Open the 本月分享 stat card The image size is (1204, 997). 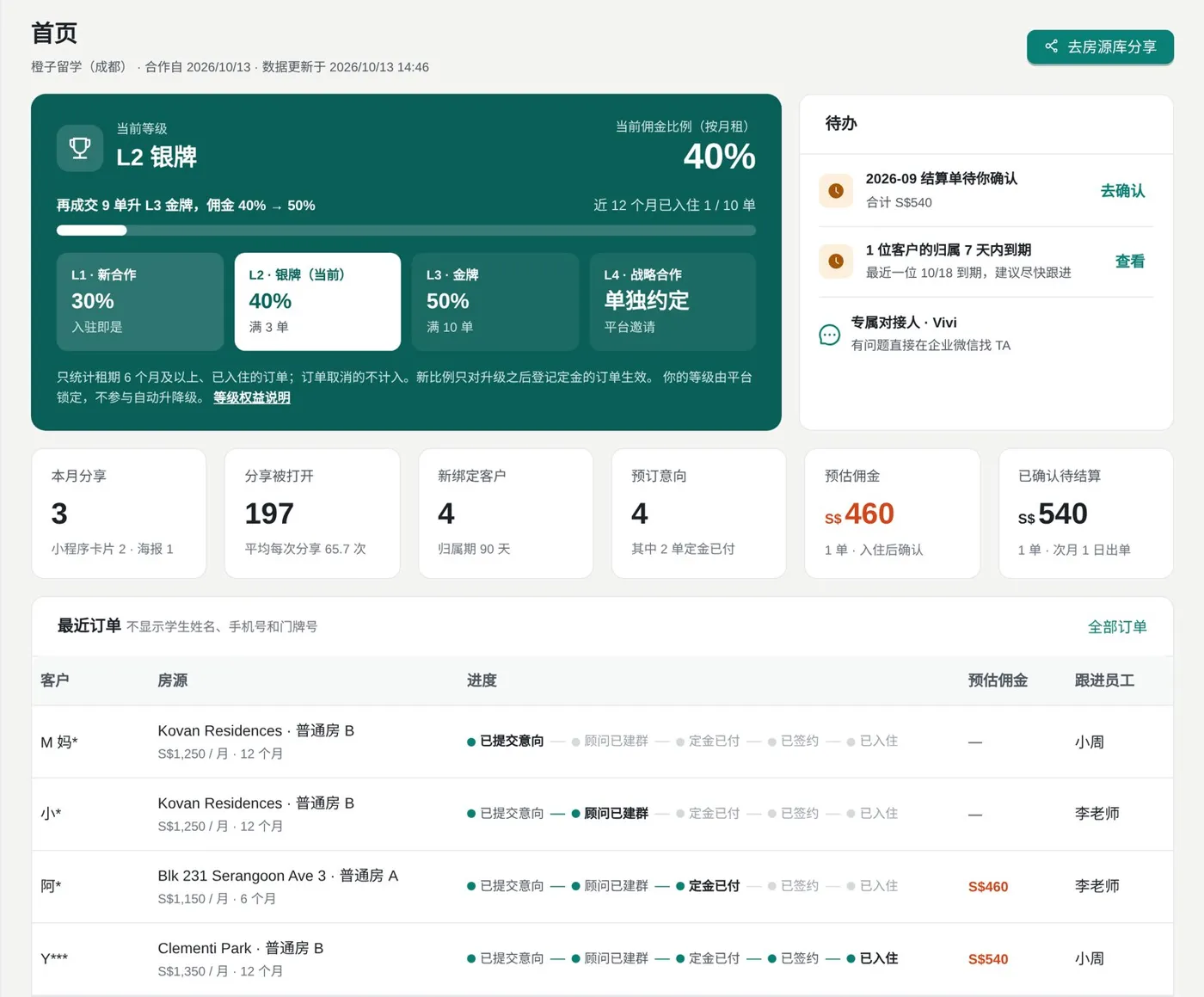[x=119, y=514]
